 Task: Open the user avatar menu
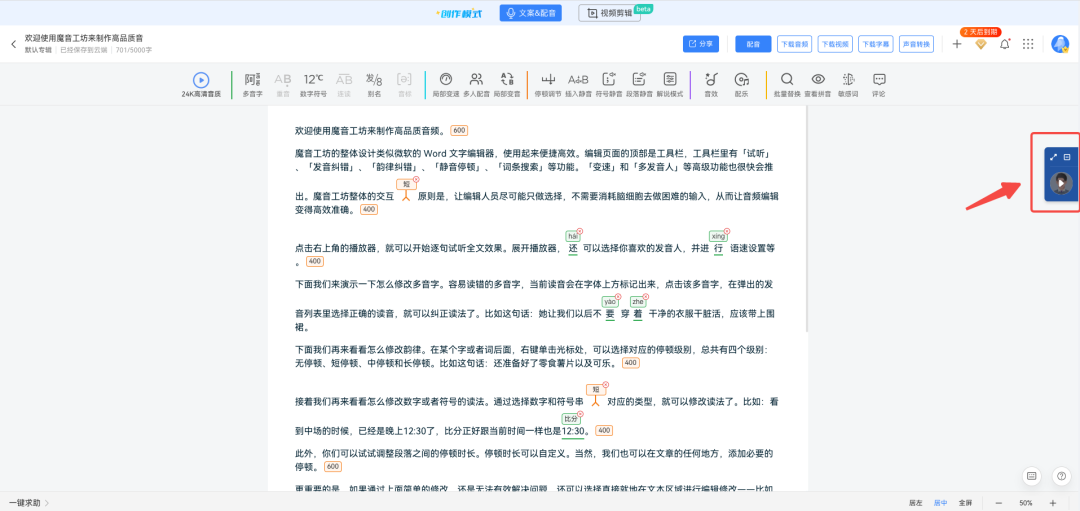pos(1060,44)
